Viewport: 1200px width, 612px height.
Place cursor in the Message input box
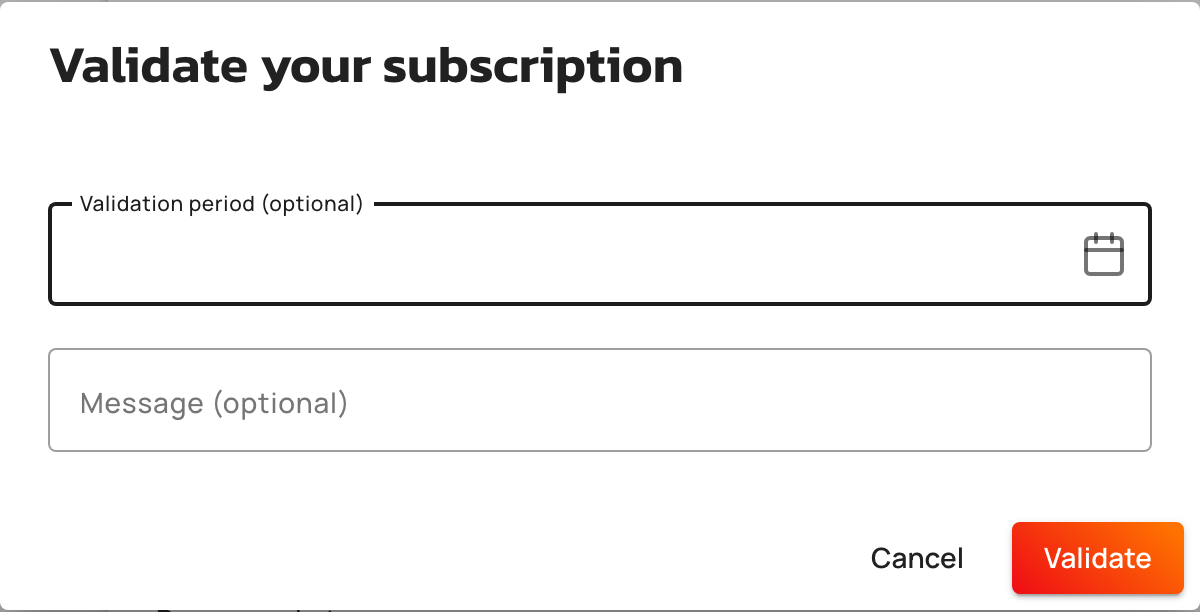click(600, 400)
